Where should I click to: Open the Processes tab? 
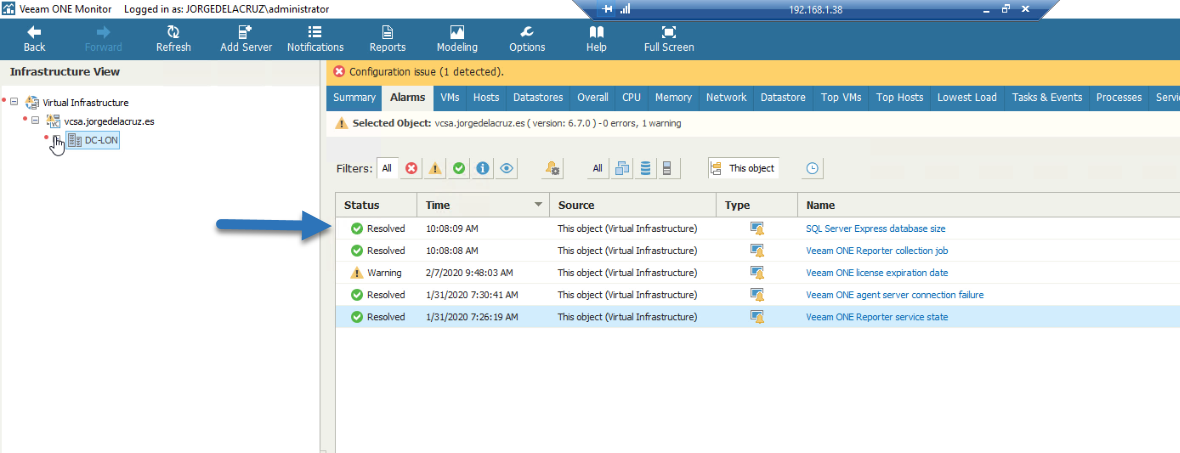tap(1119, 98)
